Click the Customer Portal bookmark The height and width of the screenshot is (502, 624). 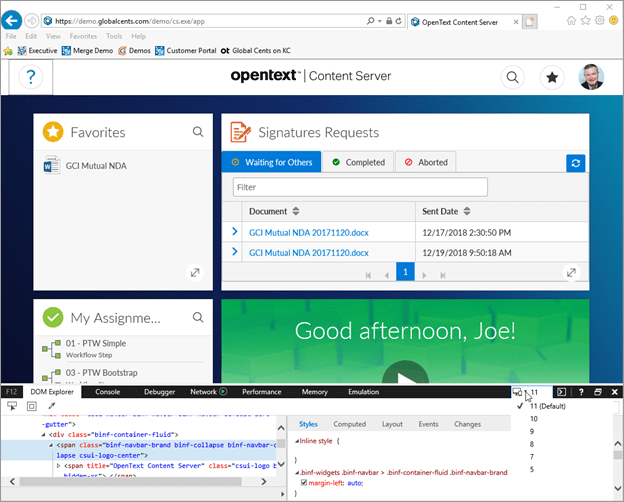[x=186, y=51]
